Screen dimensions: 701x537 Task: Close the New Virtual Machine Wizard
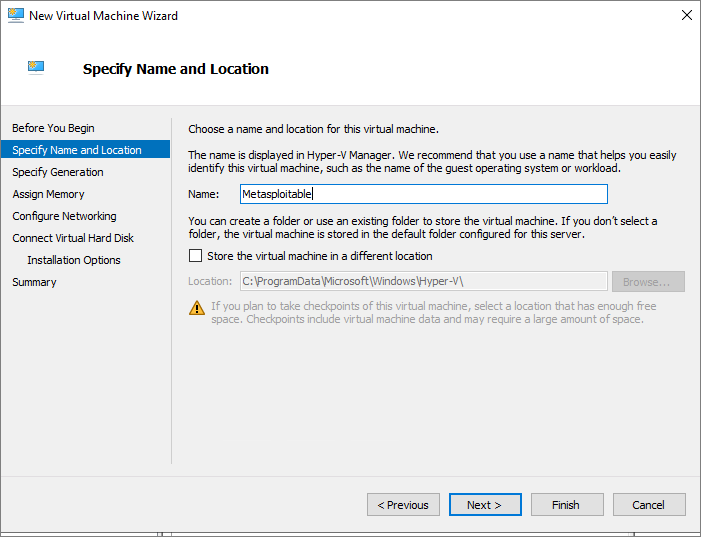[687, 15]
